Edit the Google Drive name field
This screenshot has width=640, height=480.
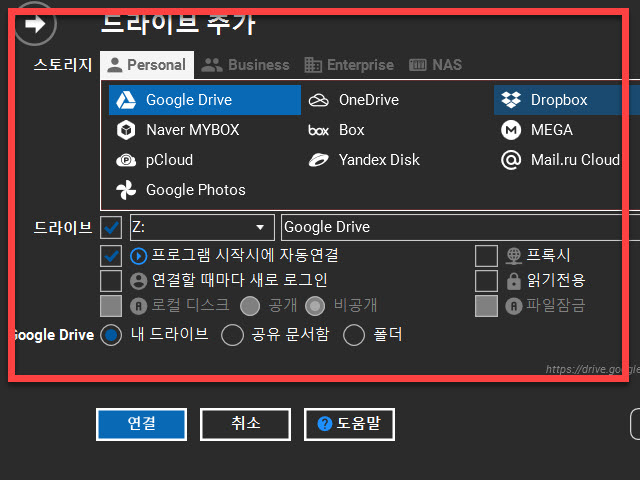click(460, 227)
